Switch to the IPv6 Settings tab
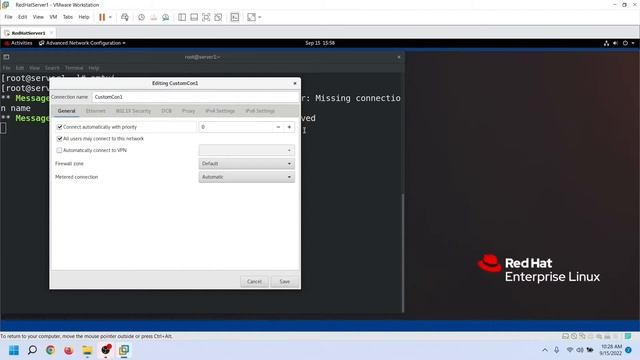 point(260,111)
